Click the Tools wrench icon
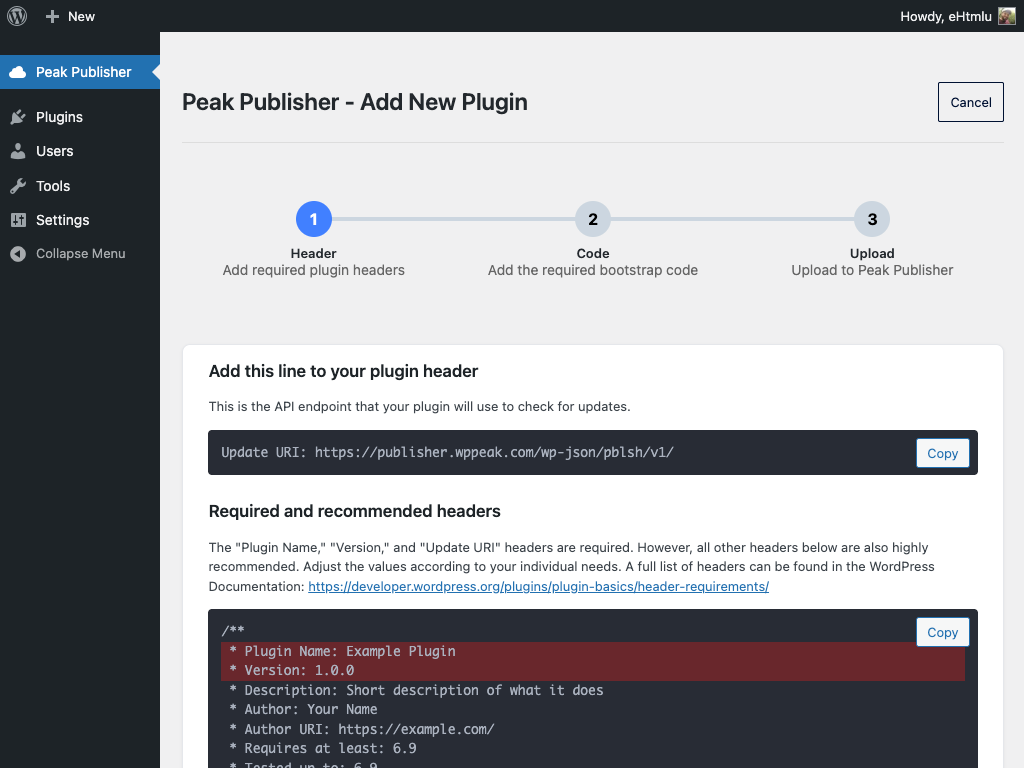This screenshot has height=768, width=1024. 17,186
